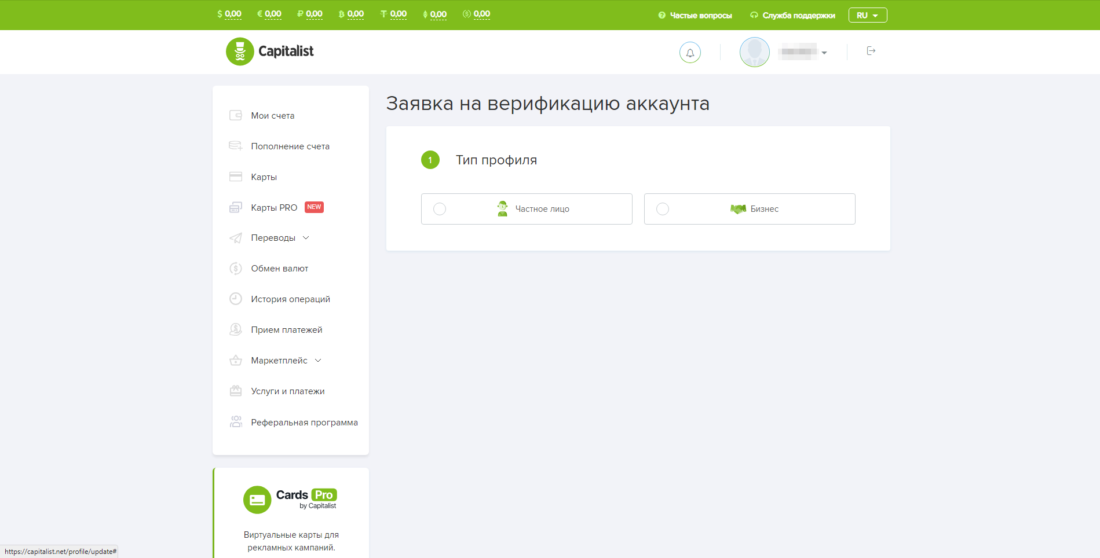
Task: Click the green person icon for Частное лицо
Action: coord(502,208)
